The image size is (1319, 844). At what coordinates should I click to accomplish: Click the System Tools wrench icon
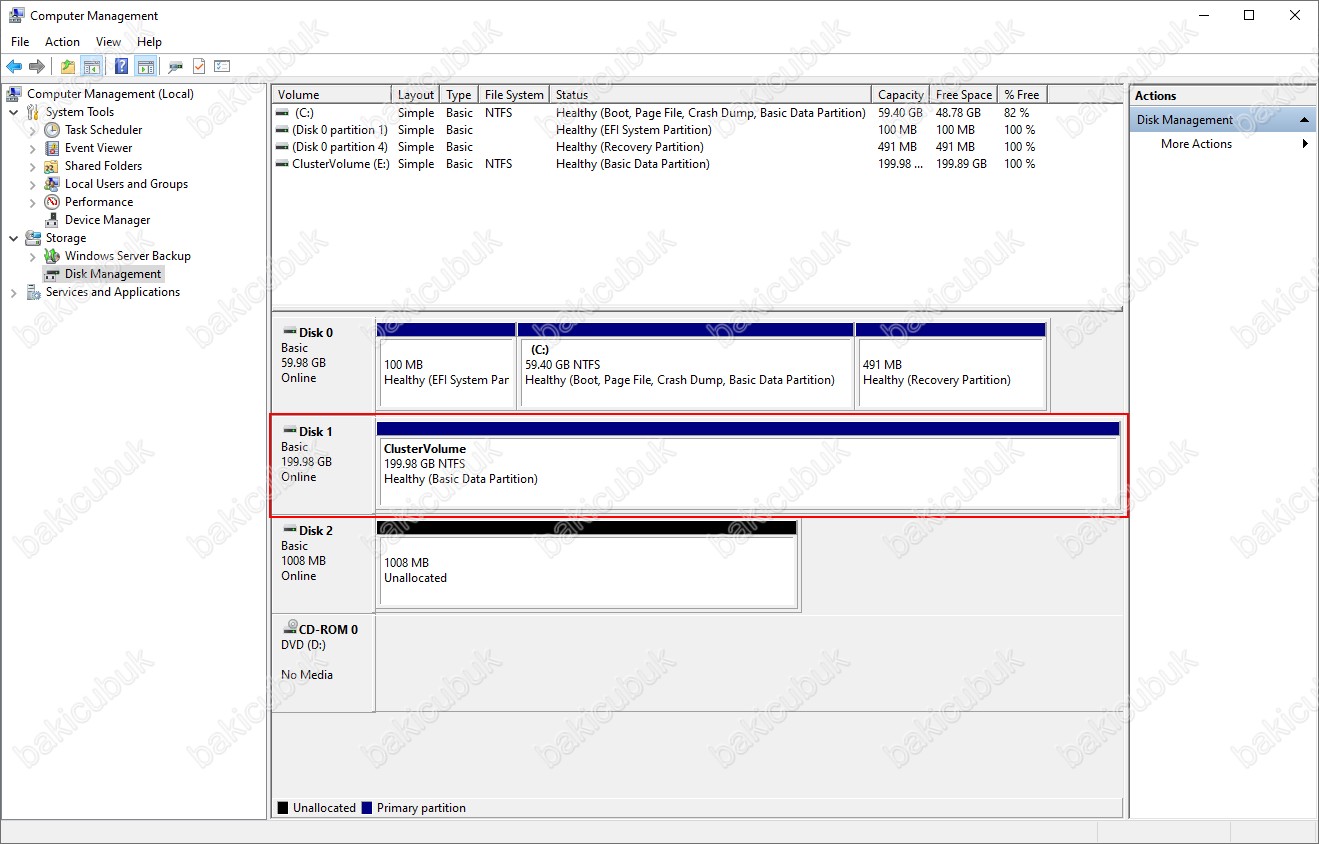pyautogui.click(x=33, y=112)
